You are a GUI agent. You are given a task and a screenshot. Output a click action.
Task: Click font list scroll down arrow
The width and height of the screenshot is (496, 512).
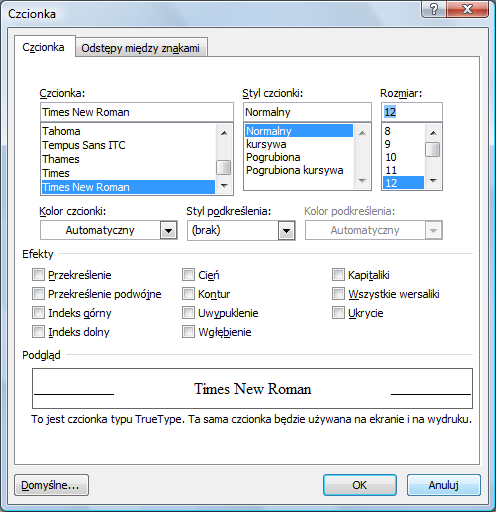coord(224,185)
